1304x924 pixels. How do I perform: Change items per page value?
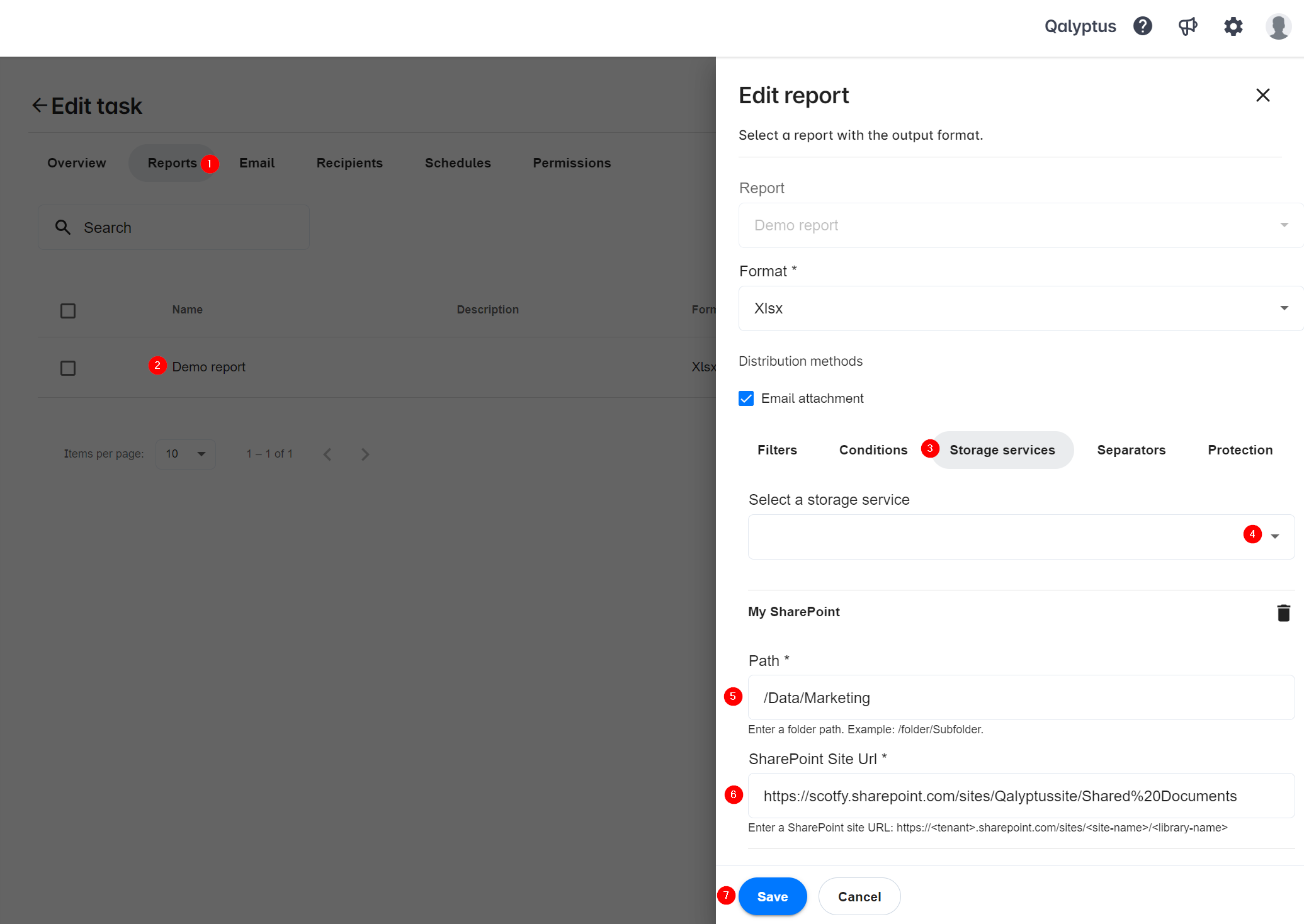(185, 454)
